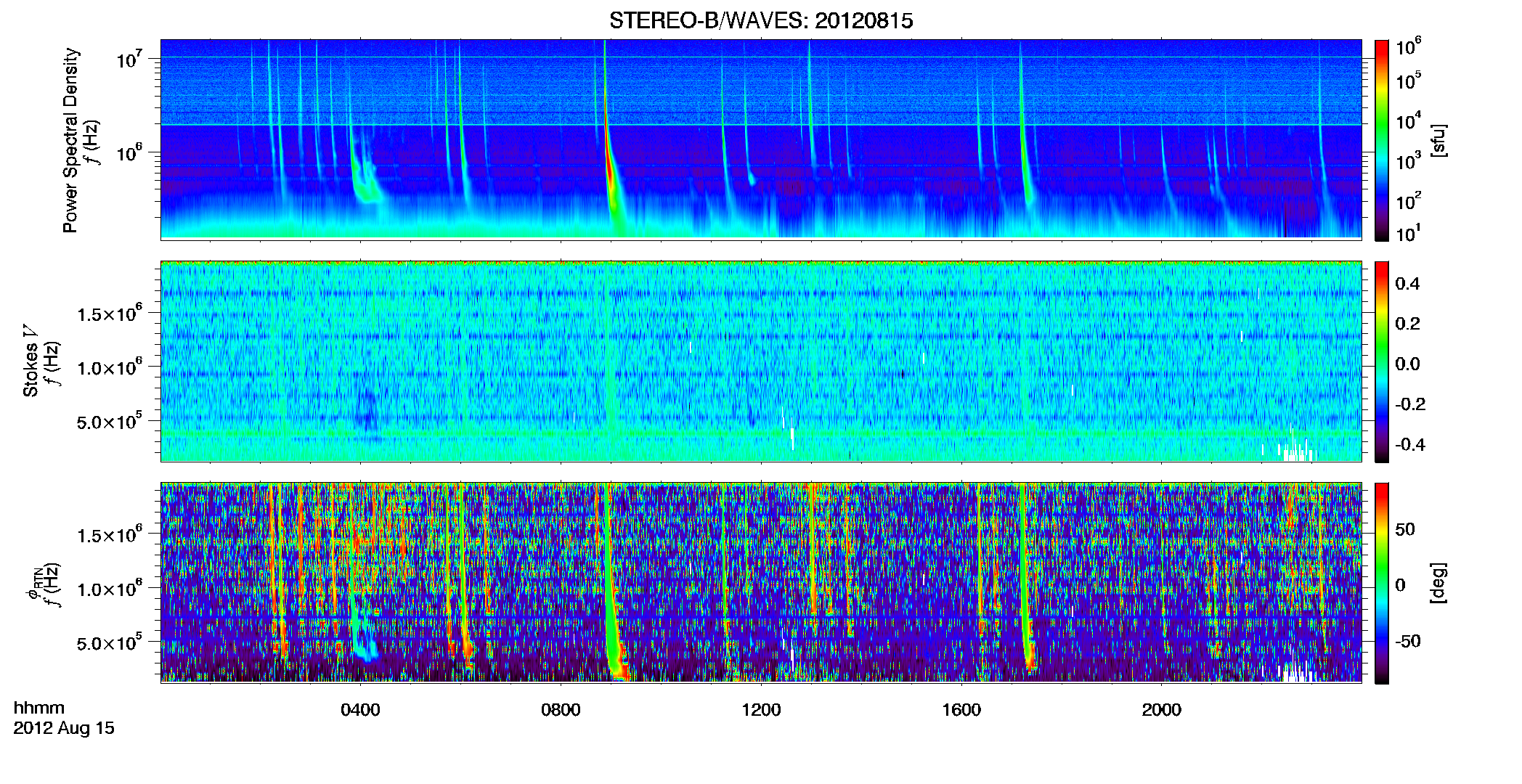Click the "1200" time axis tick label
Viewport: 1522px width, 784px height.
coord(761,709)
